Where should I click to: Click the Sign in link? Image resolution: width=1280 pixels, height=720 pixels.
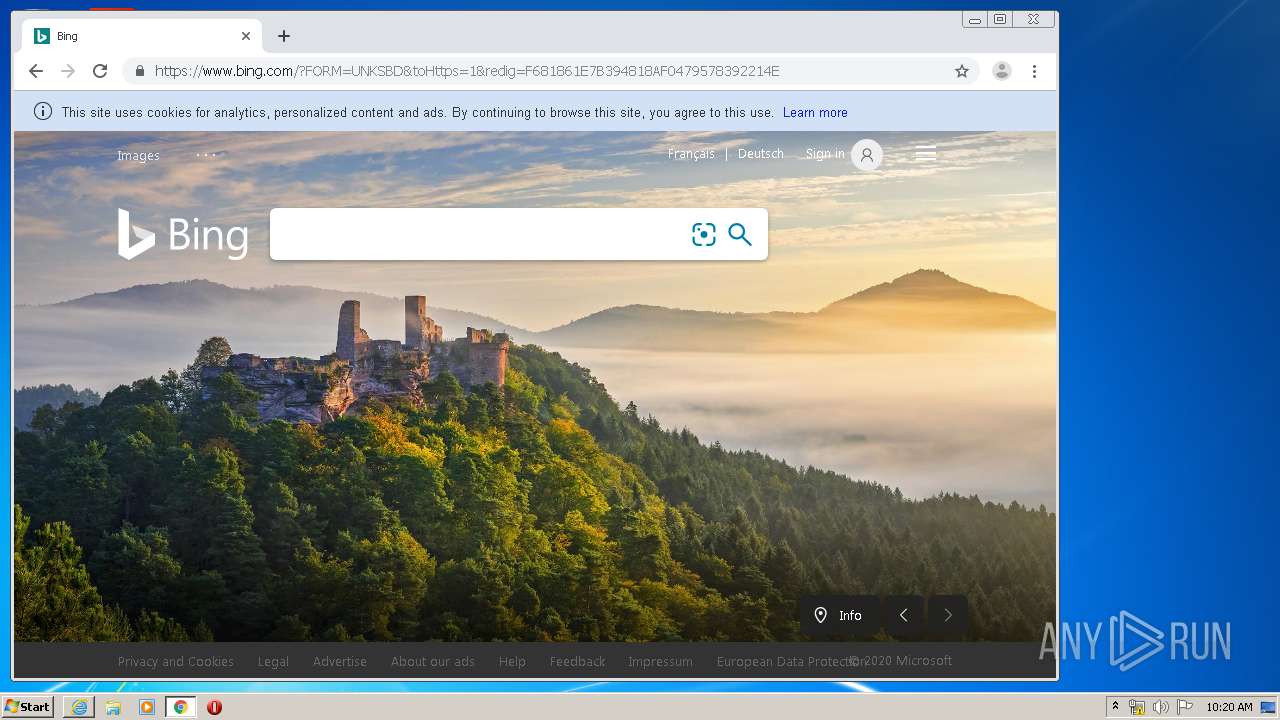(825, 154)
